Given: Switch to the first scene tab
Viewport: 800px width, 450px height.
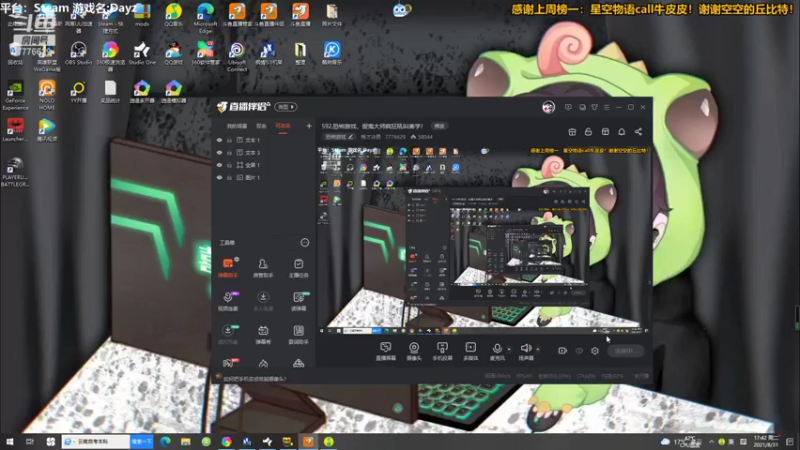Looking at the screenshot, I should point(237,126).
